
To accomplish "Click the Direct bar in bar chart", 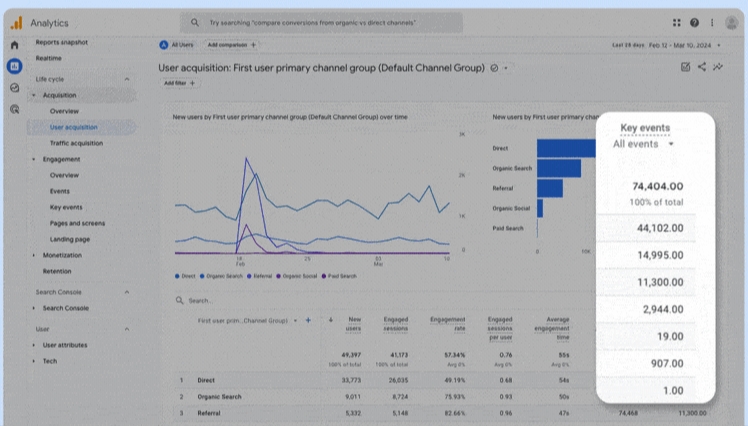I will click(566, 148).
